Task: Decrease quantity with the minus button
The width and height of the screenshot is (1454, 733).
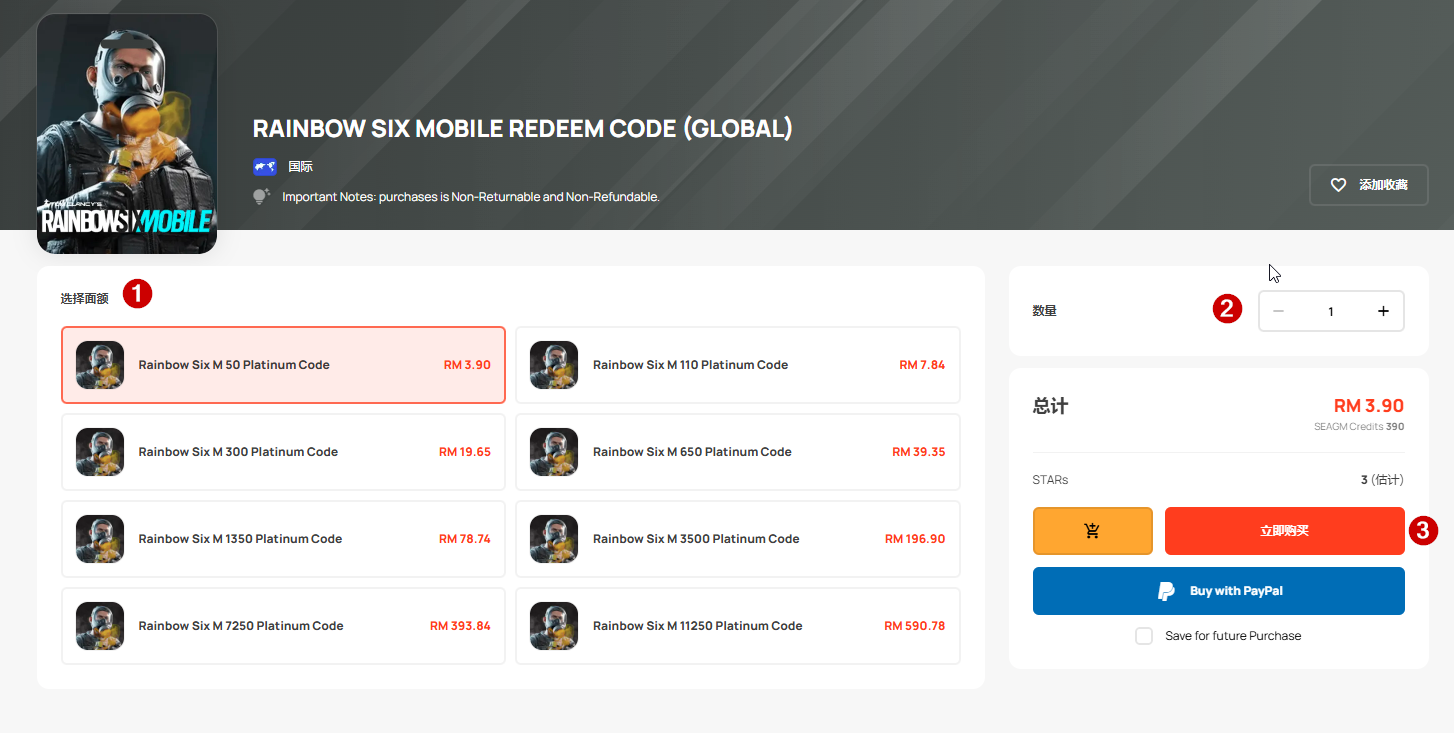Action: coord(1278,311)
